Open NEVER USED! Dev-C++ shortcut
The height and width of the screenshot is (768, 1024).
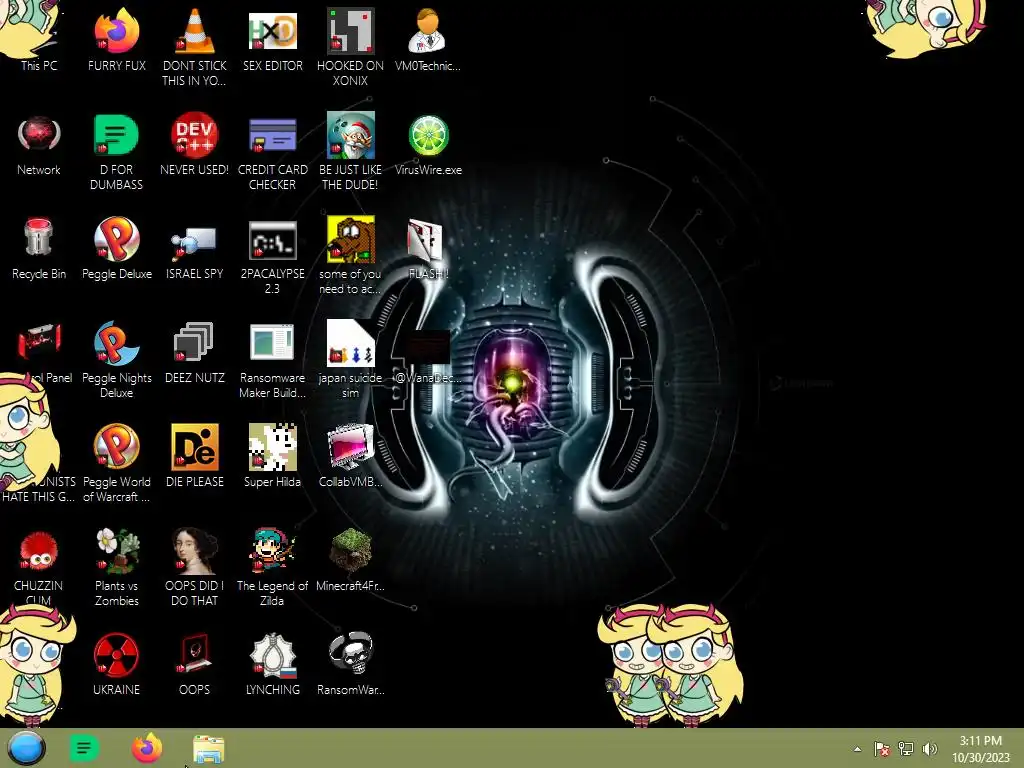(x=195, y=145)
